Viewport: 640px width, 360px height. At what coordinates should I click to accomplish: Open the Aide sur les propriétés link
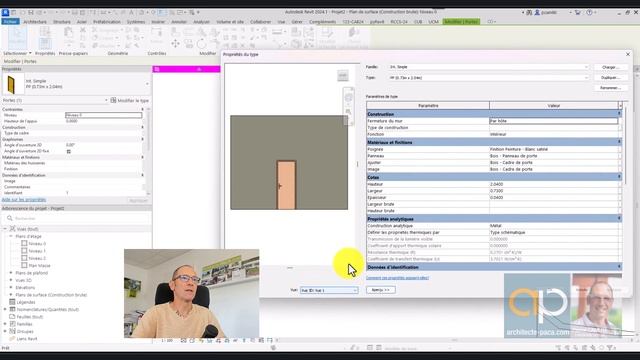(24, 200)
